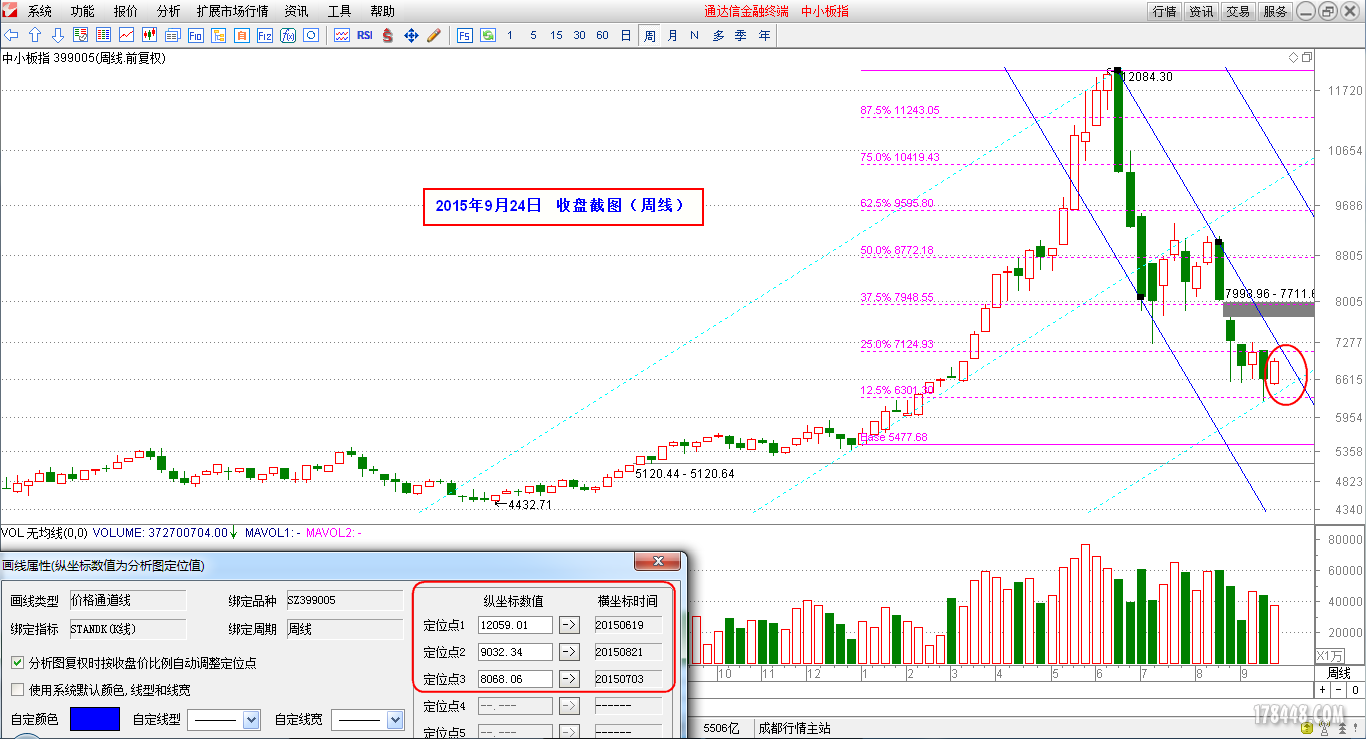Click arrow button next to 定位点2
This screenshot has height=739, width=1366.
point(569,652)
